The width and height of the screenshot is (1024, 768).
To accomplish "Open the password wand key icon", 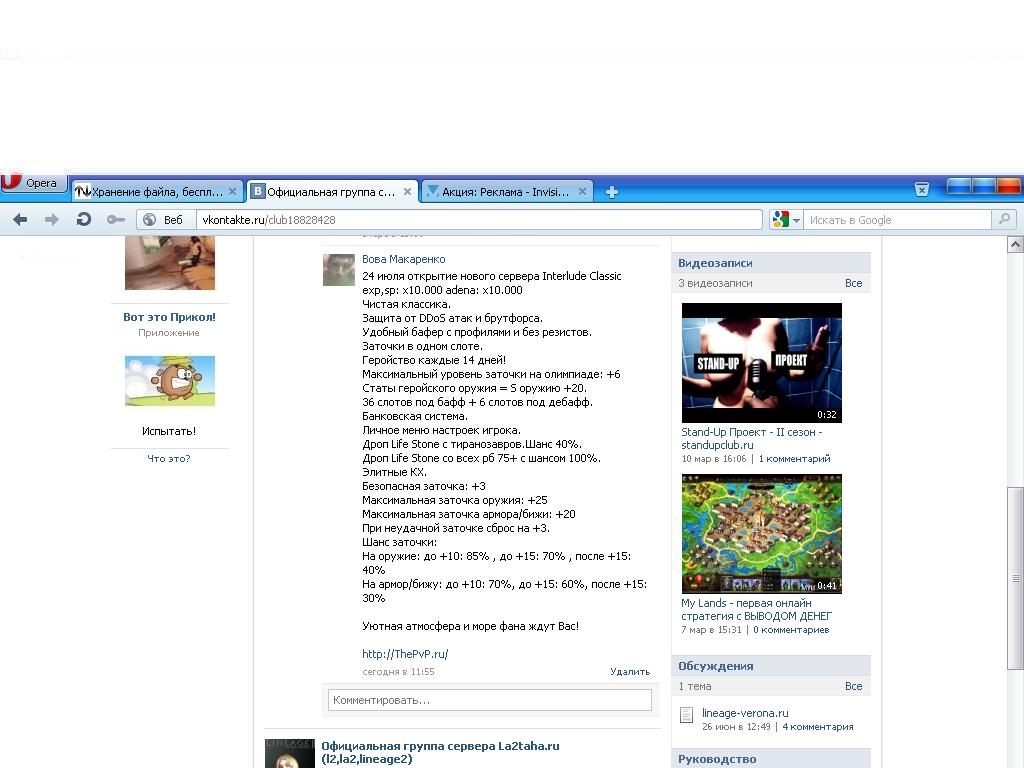I will click(116, 219).
